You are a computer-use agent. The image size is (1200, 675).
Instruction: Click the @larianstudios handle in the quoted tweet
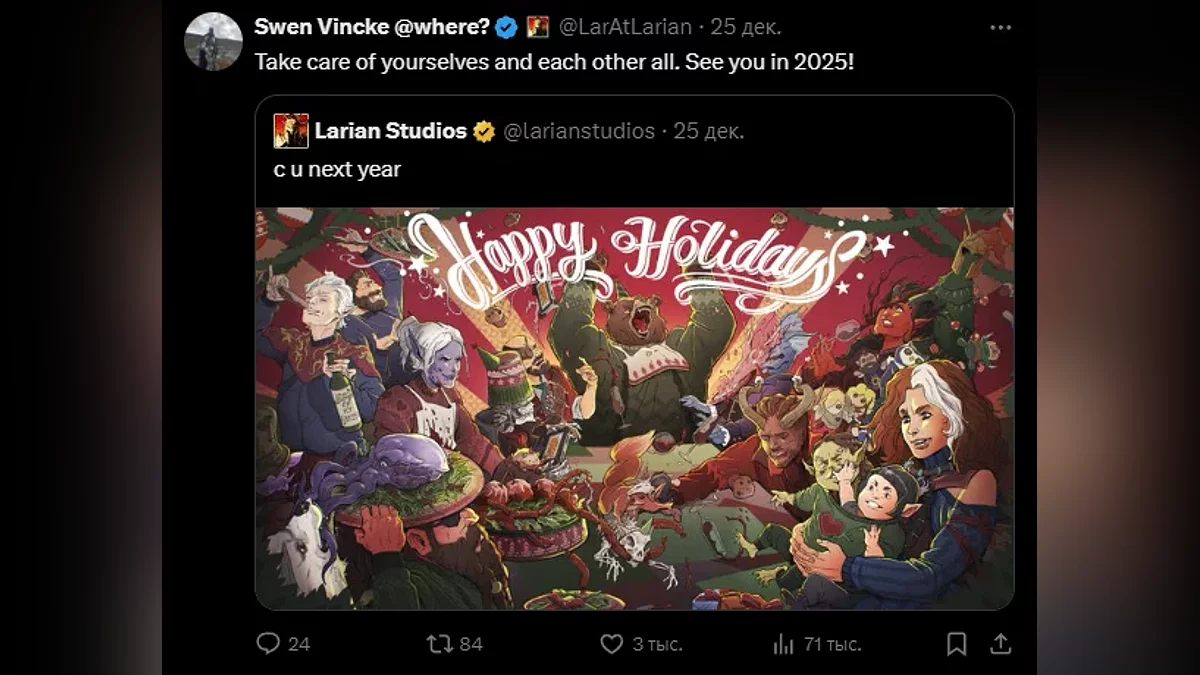579,131
